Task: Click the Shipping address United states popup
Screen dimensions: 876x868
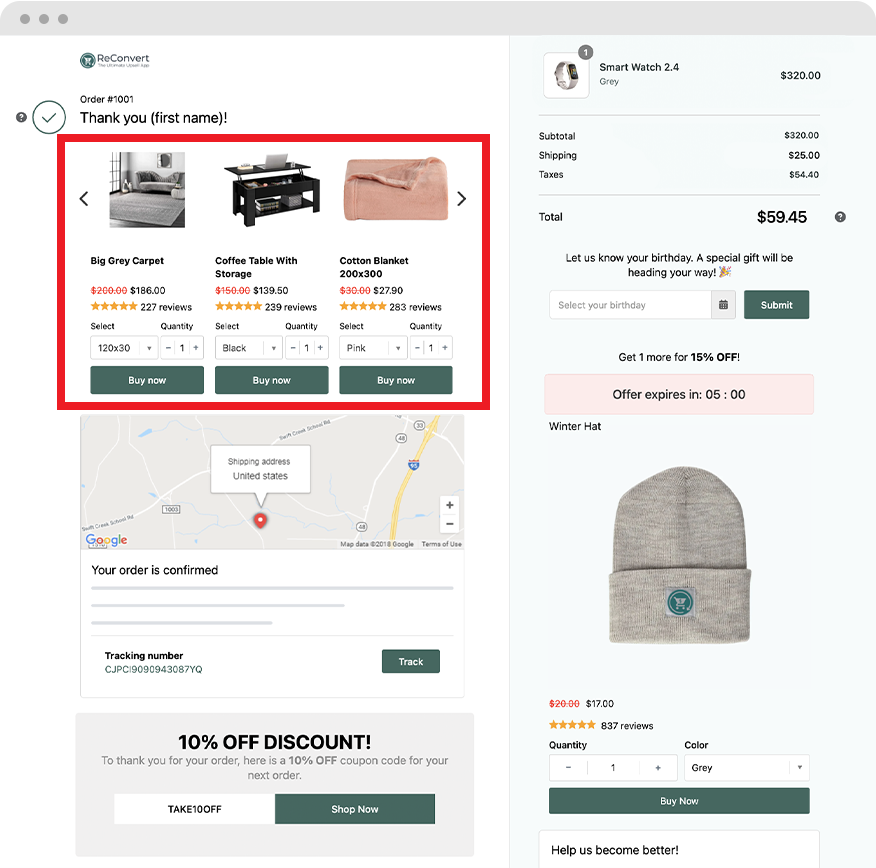Action: pos(260,469)
